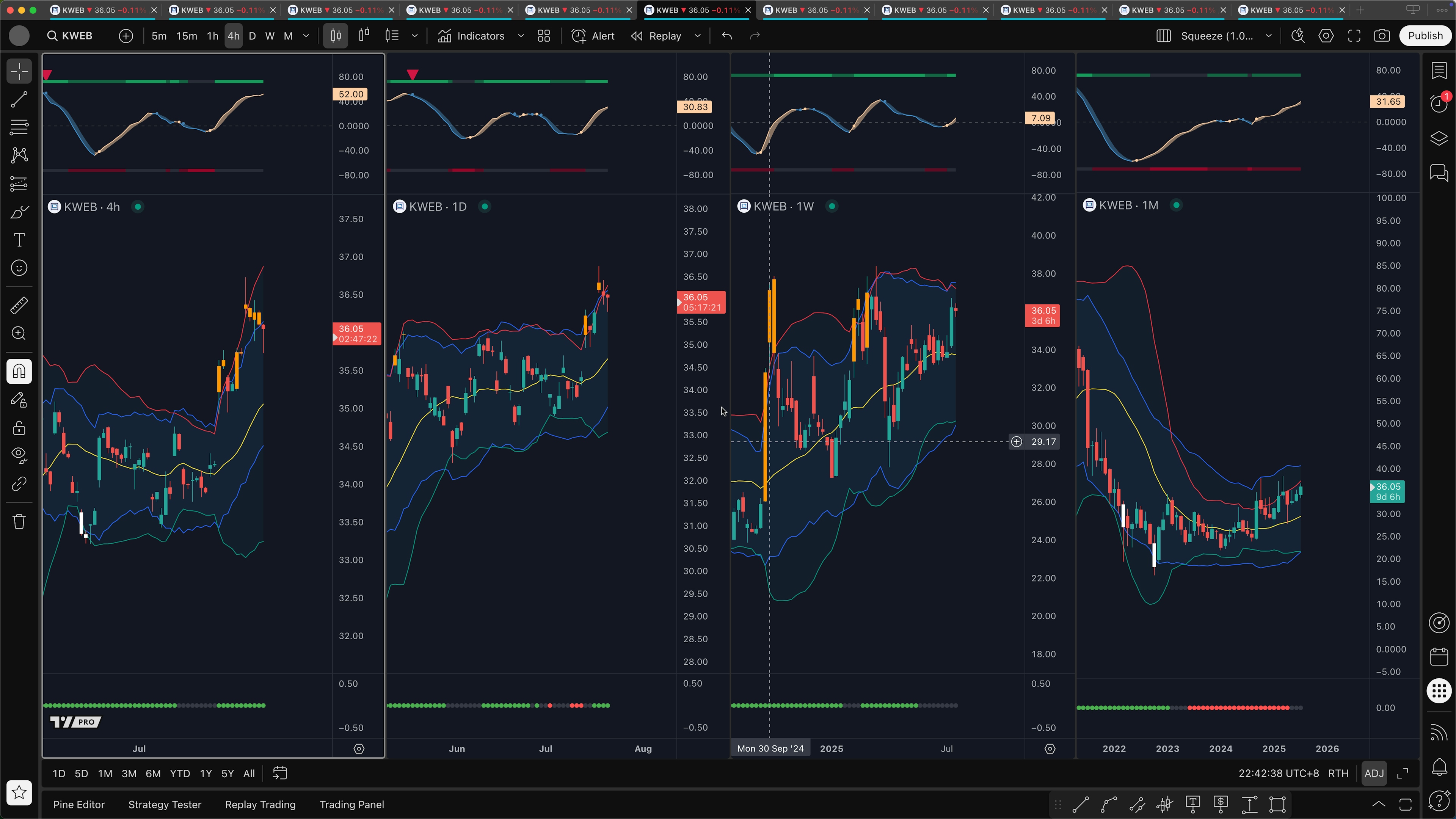Start bar Replay

click(656, 36)
